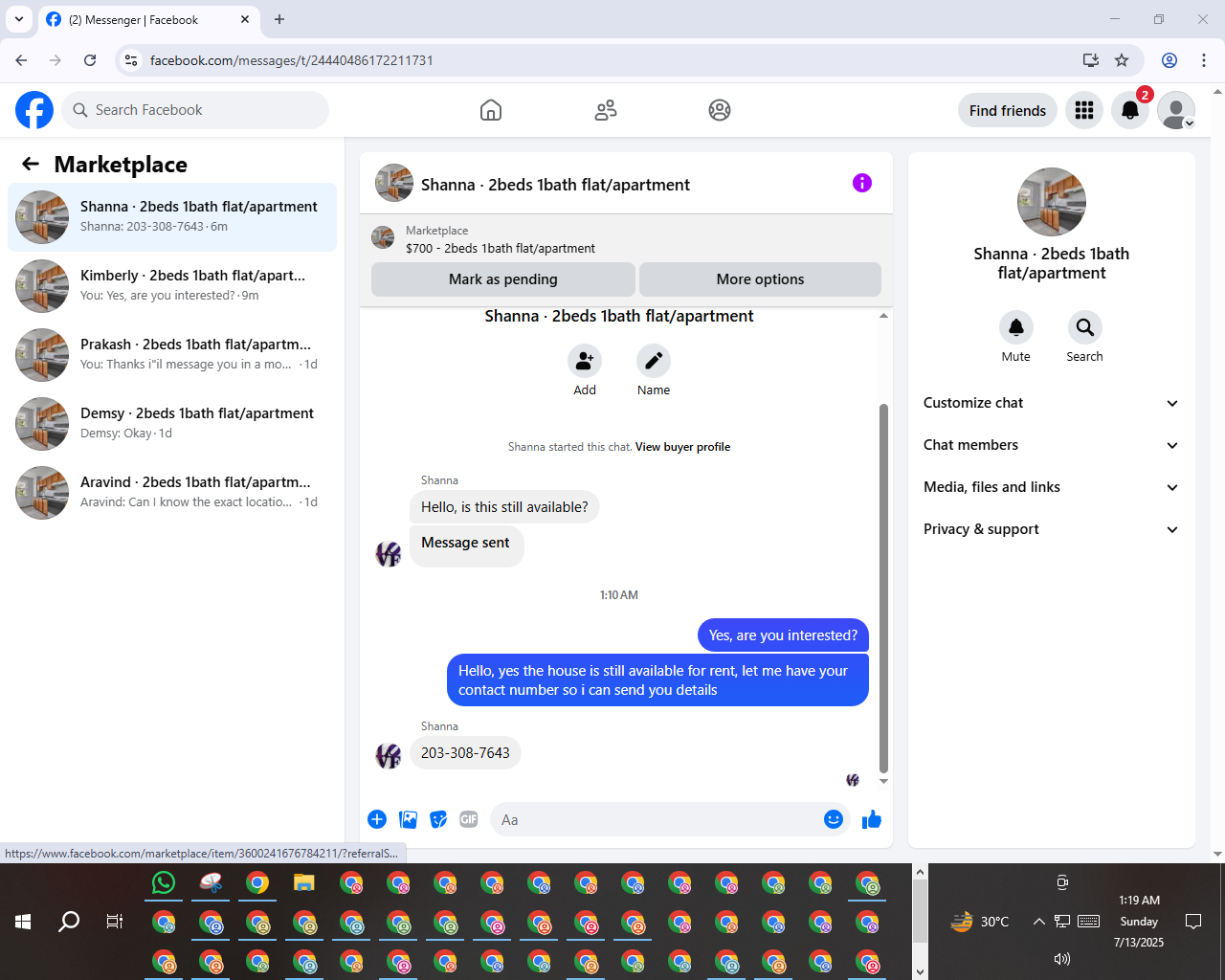Open Prakash conversation in Marketplace list
This screenshot has width=1225, height=980.
(x=172, y=355)
